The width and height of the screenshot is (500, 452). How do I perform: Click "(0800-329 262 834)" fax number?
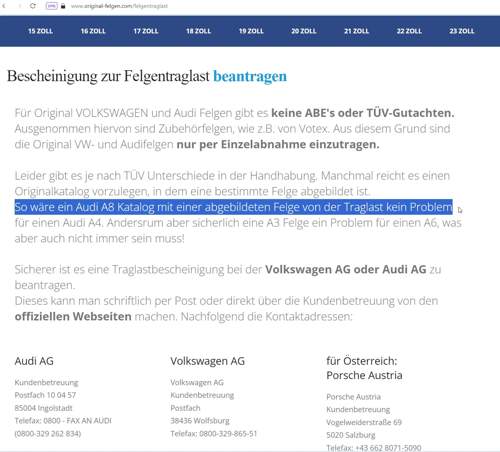48,434
